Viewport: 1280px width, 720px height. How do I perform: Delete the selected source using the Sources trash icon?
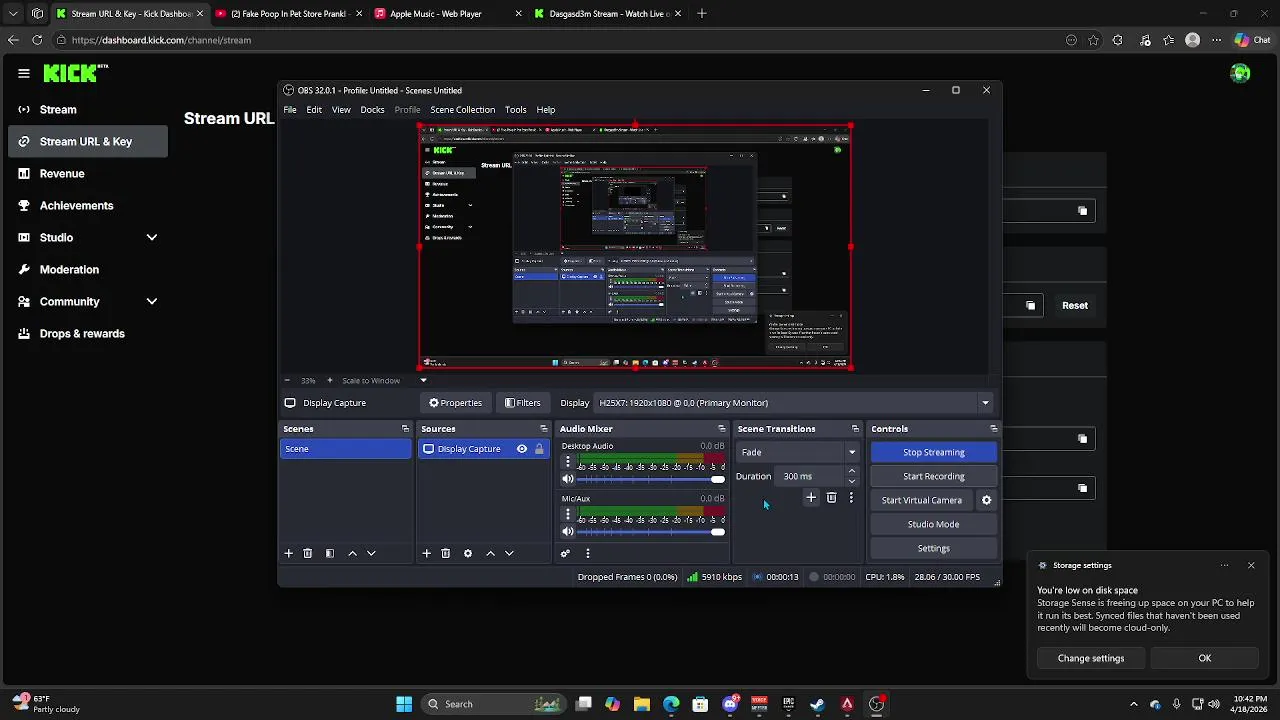pyautogui.click(x=446, y=553)
